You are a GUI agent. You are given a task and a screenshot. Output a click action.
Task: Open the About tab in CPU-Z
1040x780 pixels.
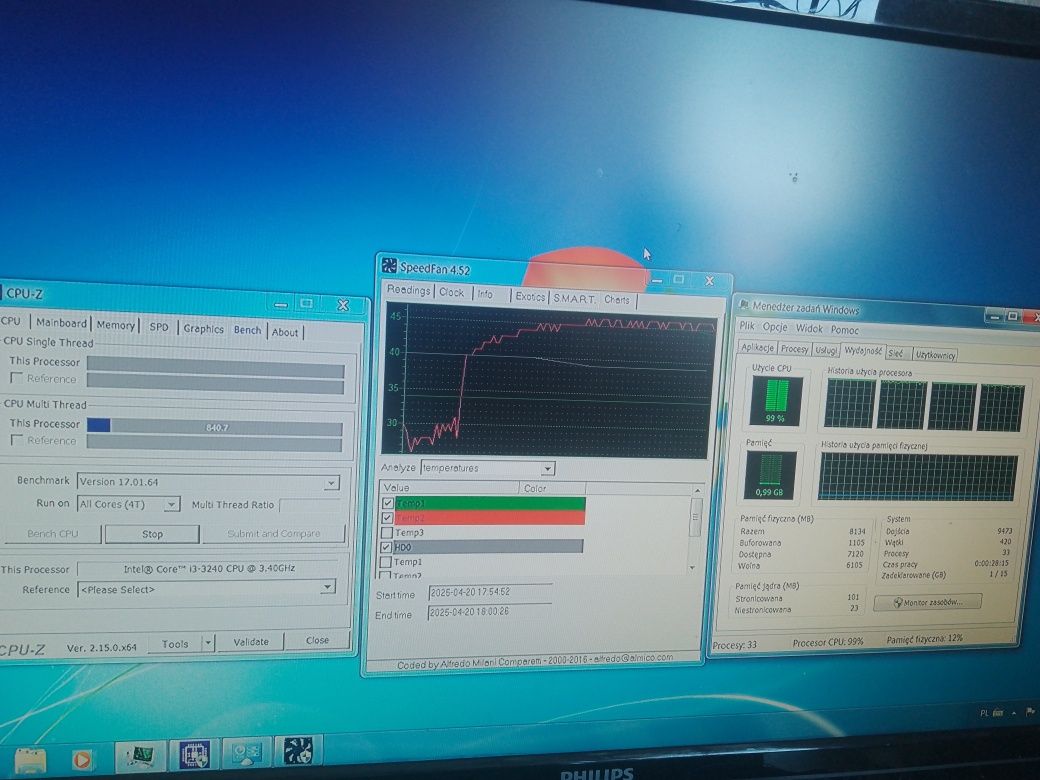point(285,332)
